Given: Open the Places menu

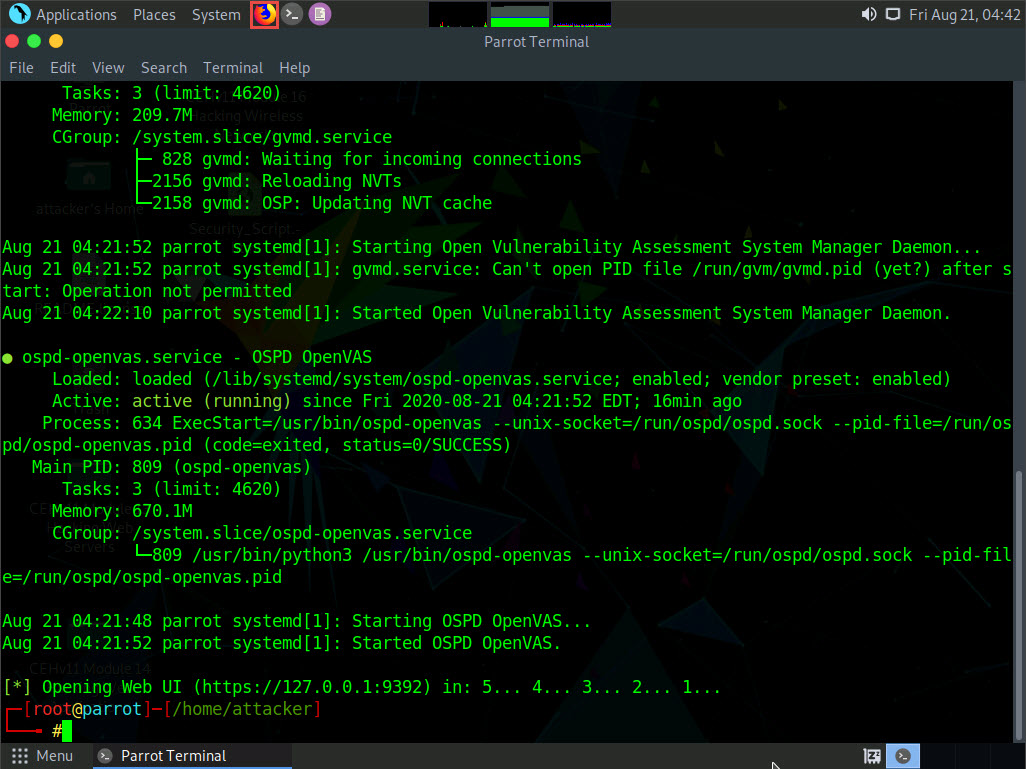Looking at the screenshot, I should [154, 14].
